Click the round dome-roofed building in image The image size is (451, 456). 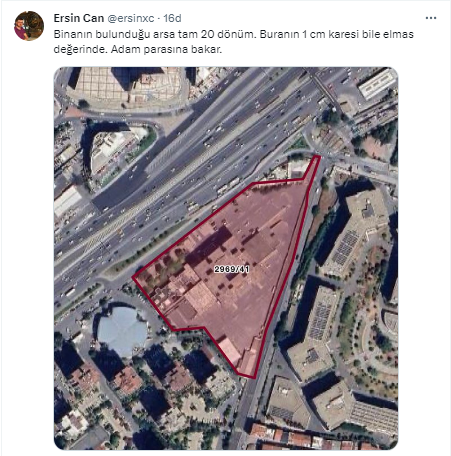pos(122,331)
